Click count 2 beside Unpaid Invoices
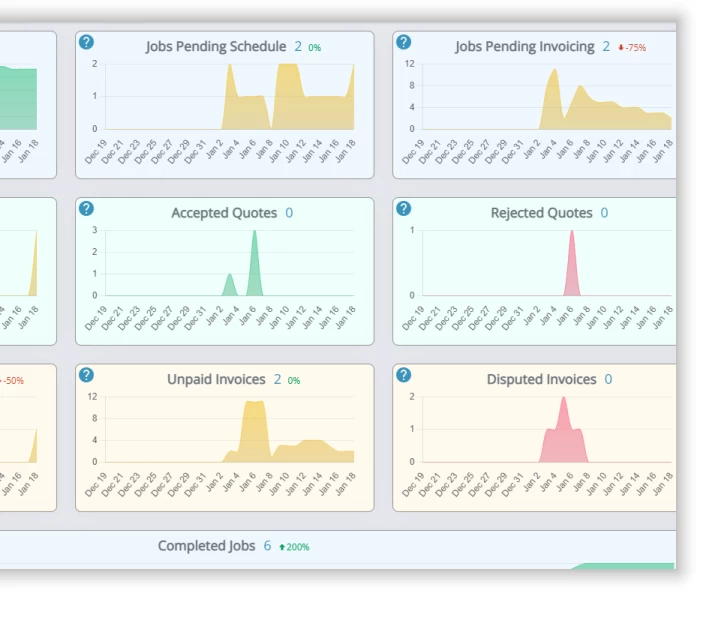710x637 pixels. 277,379
